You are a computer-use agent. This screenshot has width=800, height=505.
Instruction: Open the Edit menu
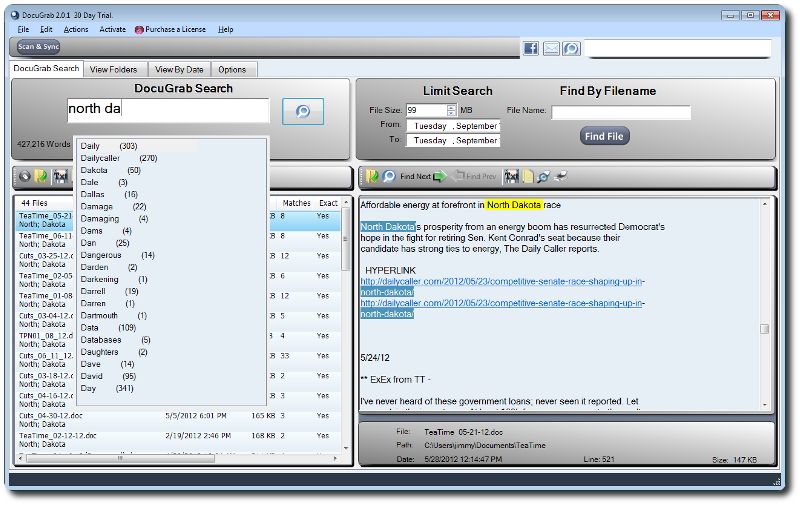click(x=46, y=30)
